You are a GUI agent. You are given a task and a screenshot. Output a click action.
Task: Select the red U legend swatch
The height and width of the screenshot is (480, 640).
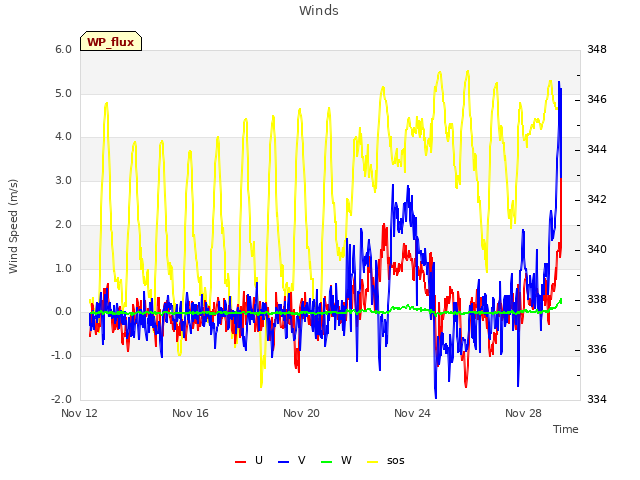[x=240, y=462]
